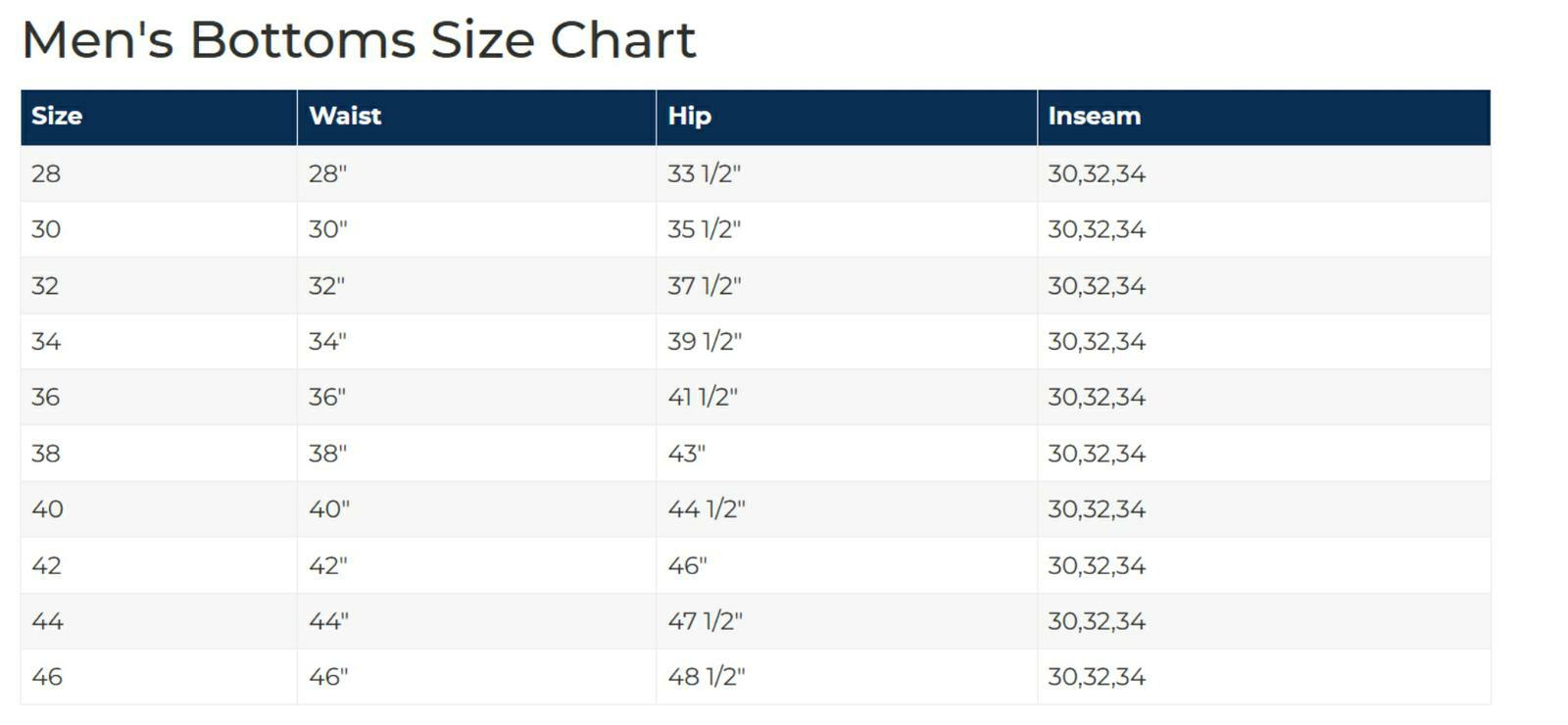Select the size 44 cell
Viewport: 1568px width, 725px height.
[159, 621]
